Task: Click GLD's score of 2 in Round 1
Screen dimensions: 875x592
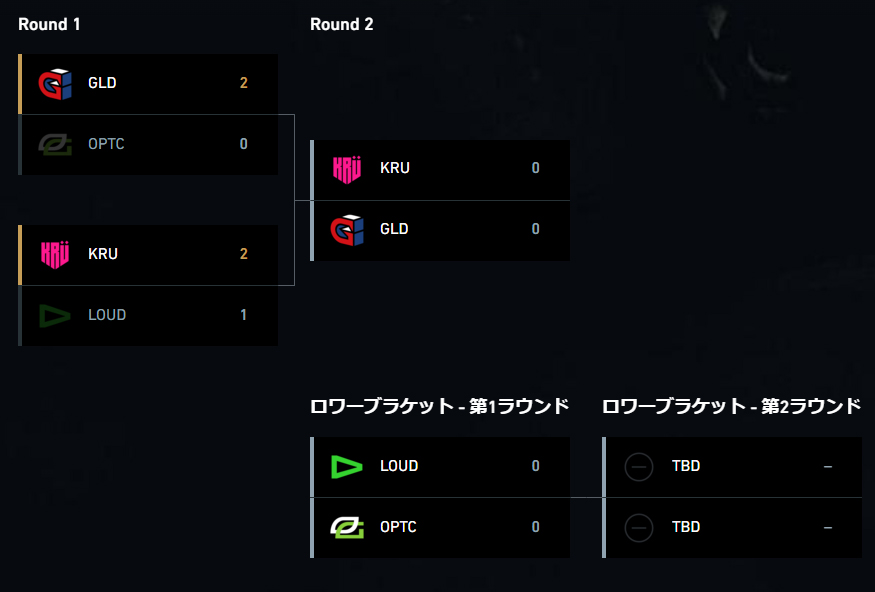Action: click(x=243, y=83)
